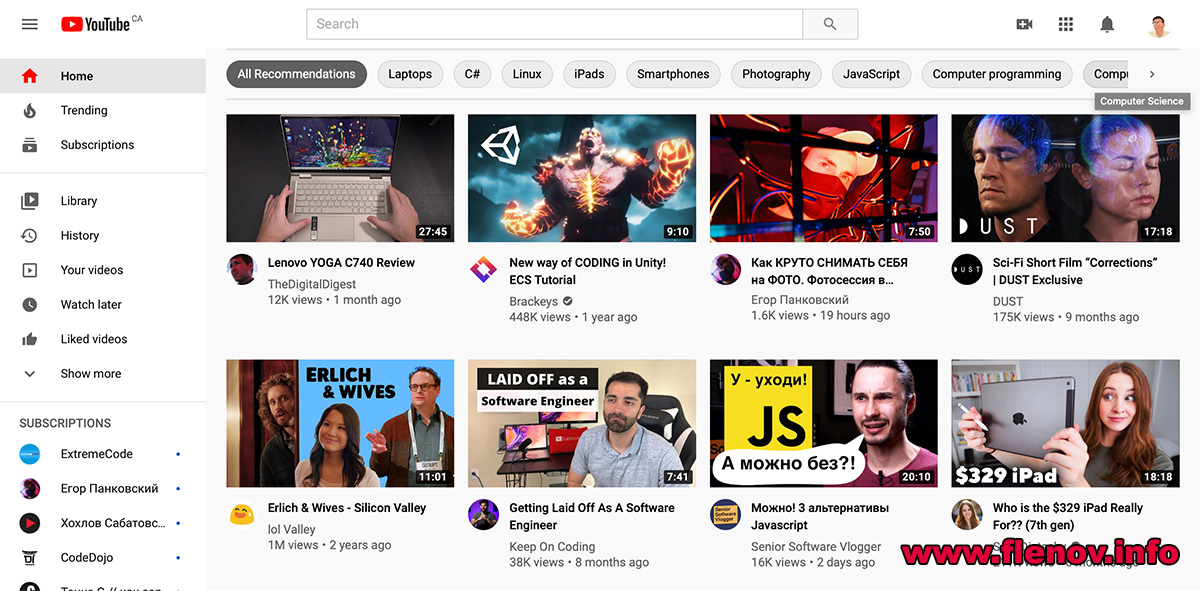Image resolution: width=1200 pixels, height=591 pixels.
Task: Click the Lenovo YOGA C740 Review title
Action: tap(341, 263)
